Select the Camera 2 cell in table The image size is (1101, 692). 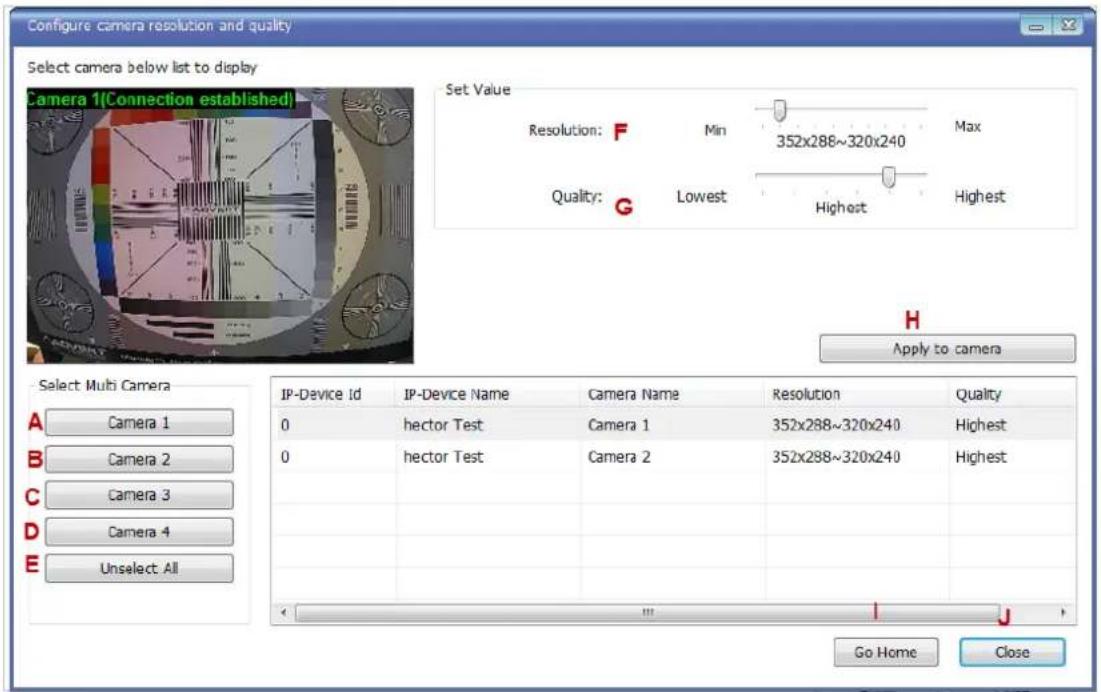(619, 457)
